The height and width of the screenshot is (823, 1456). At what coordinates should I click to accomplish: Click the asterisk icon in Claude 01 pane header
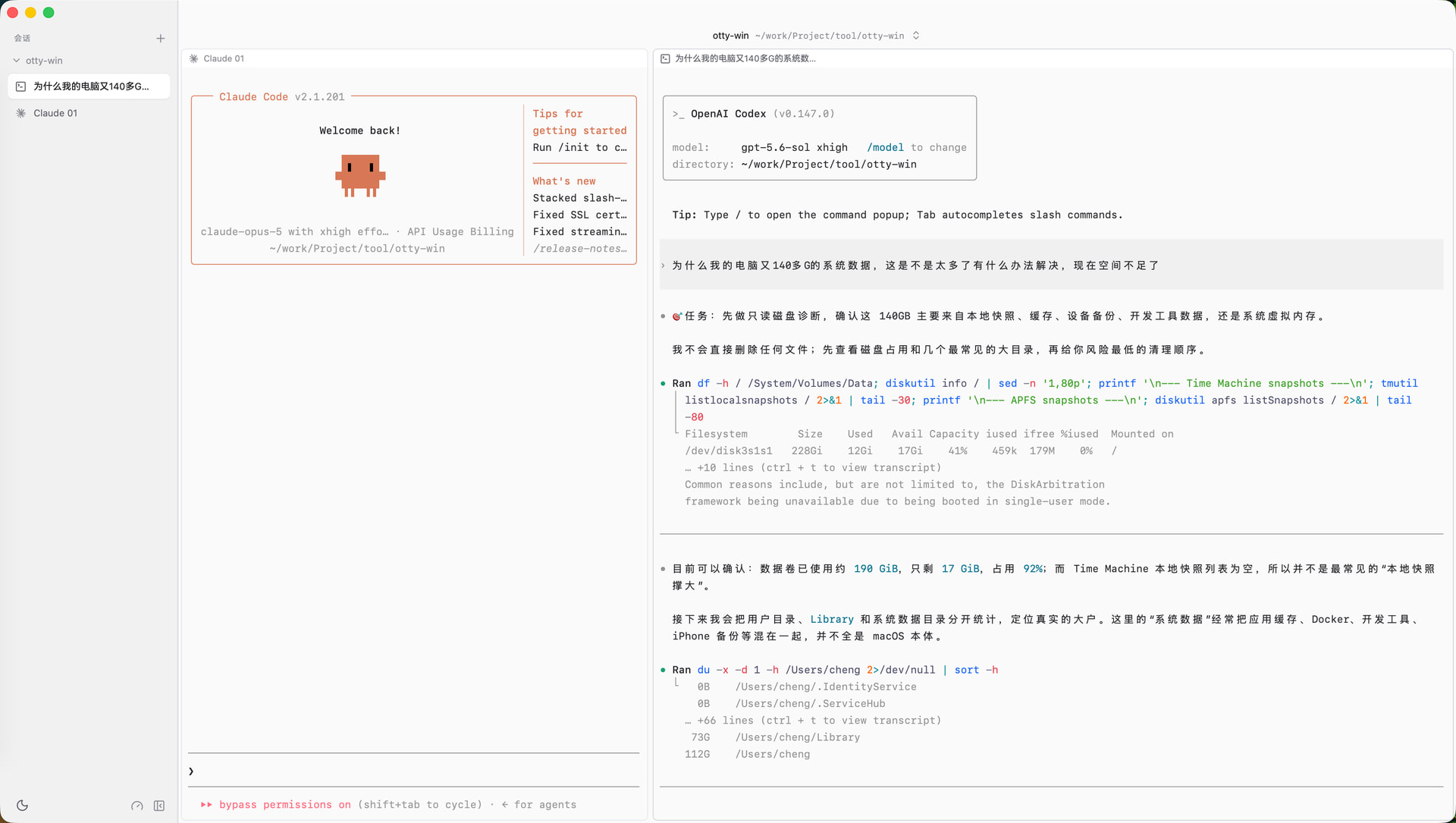(x=194, y=58)
